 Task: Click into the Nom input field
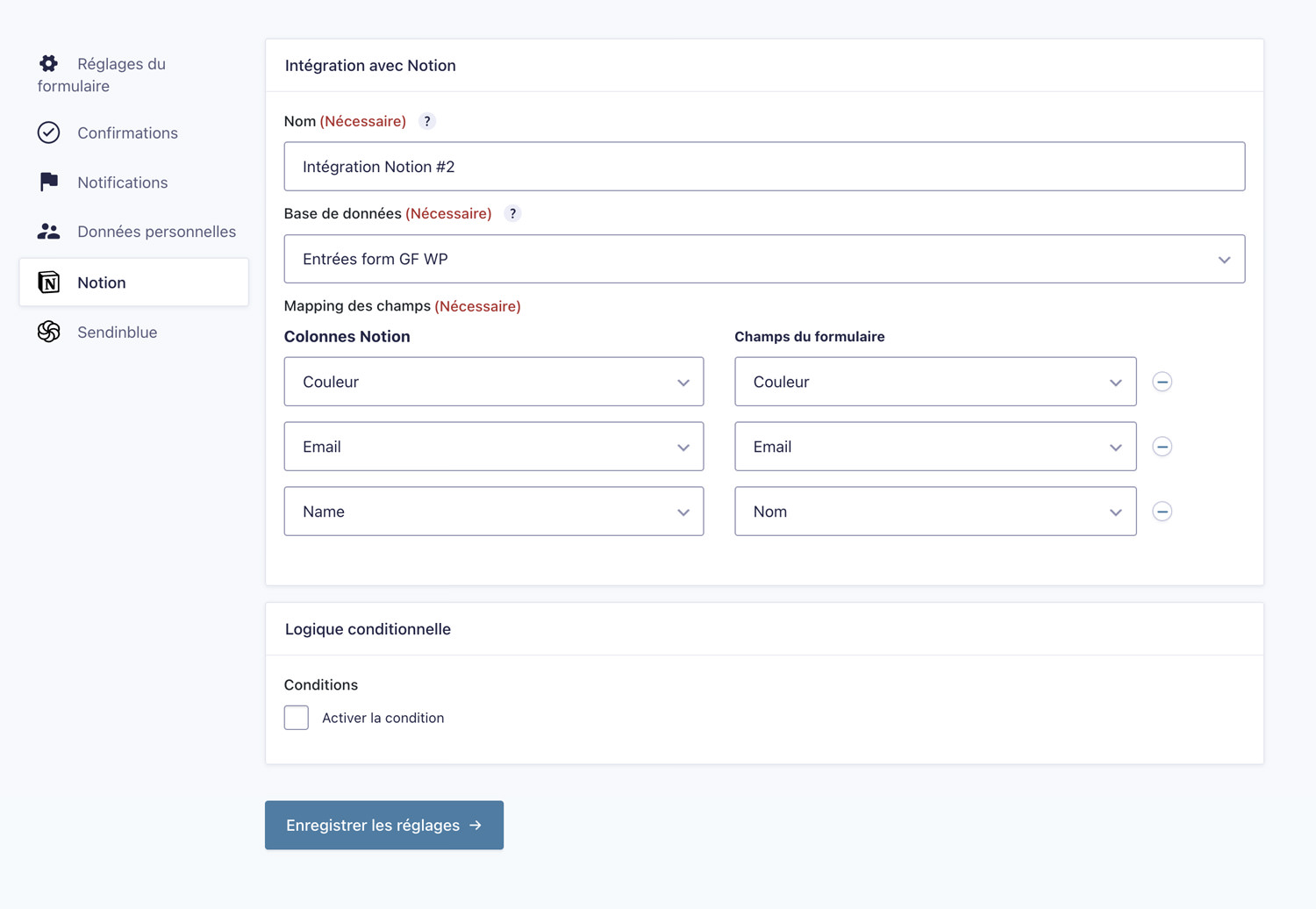coord(764,167)
